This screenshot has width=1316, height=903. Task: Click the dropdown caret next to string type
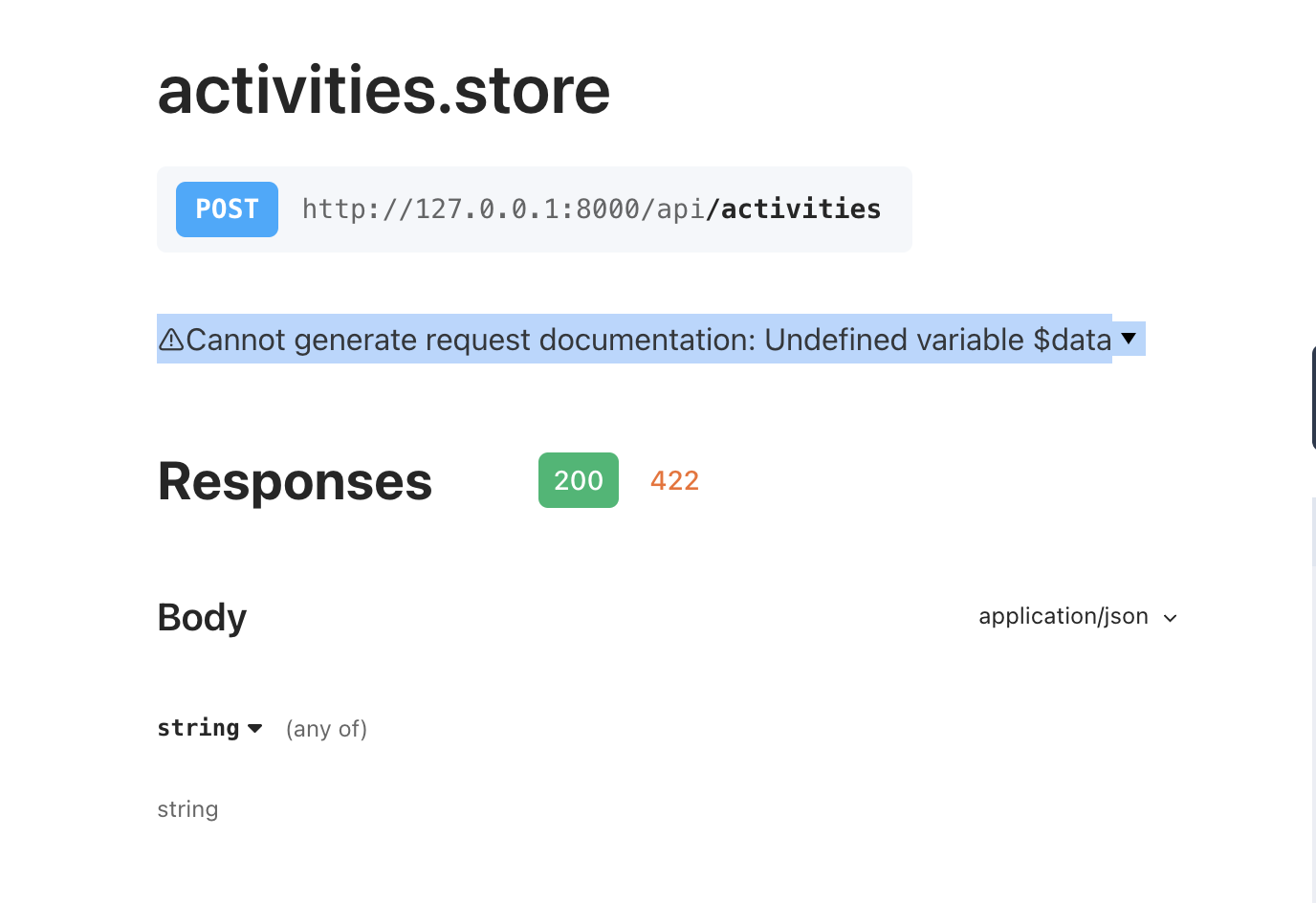pyautogui.click(x=253, y=728)
